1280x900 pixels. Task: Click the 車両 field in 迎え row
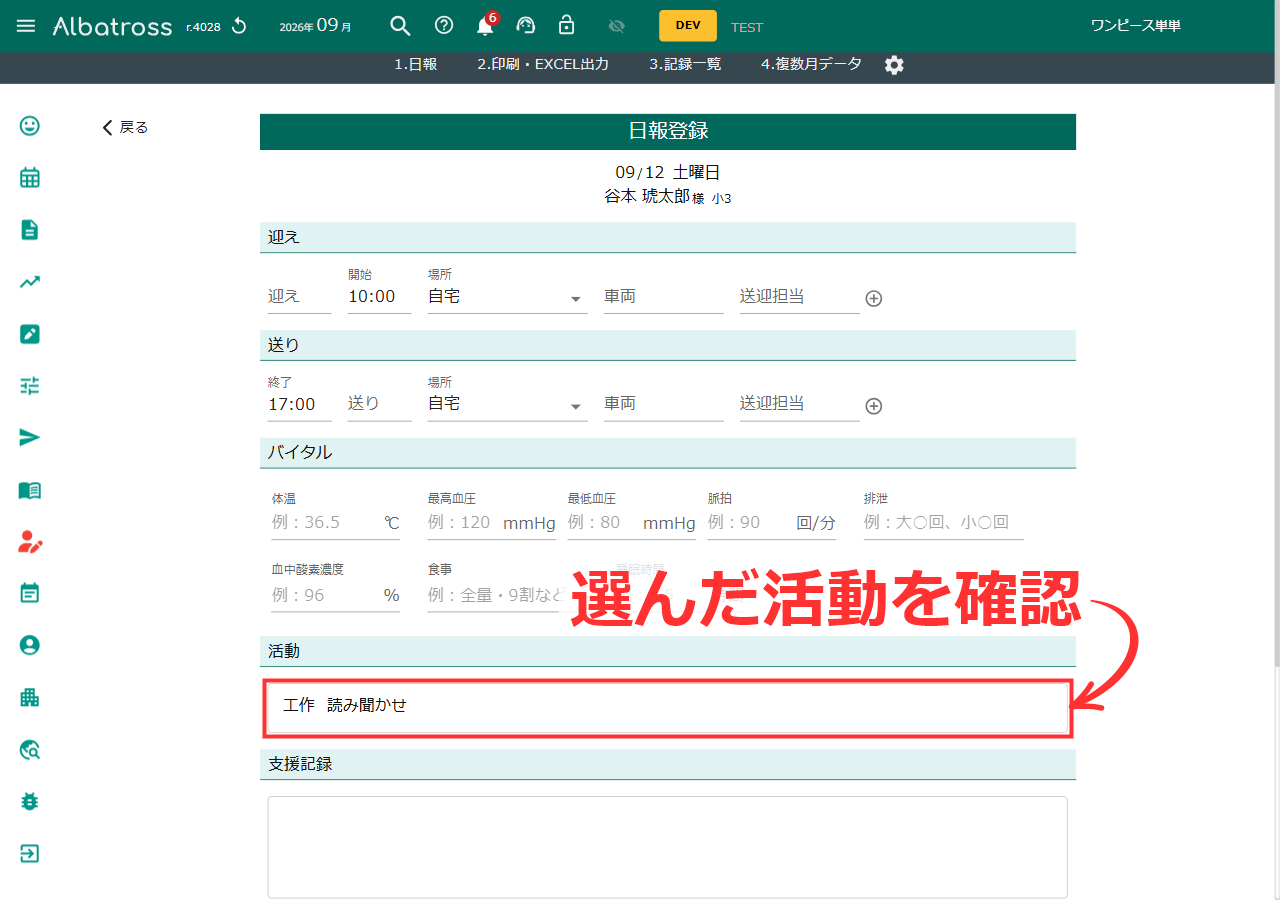tap(664, 297)
